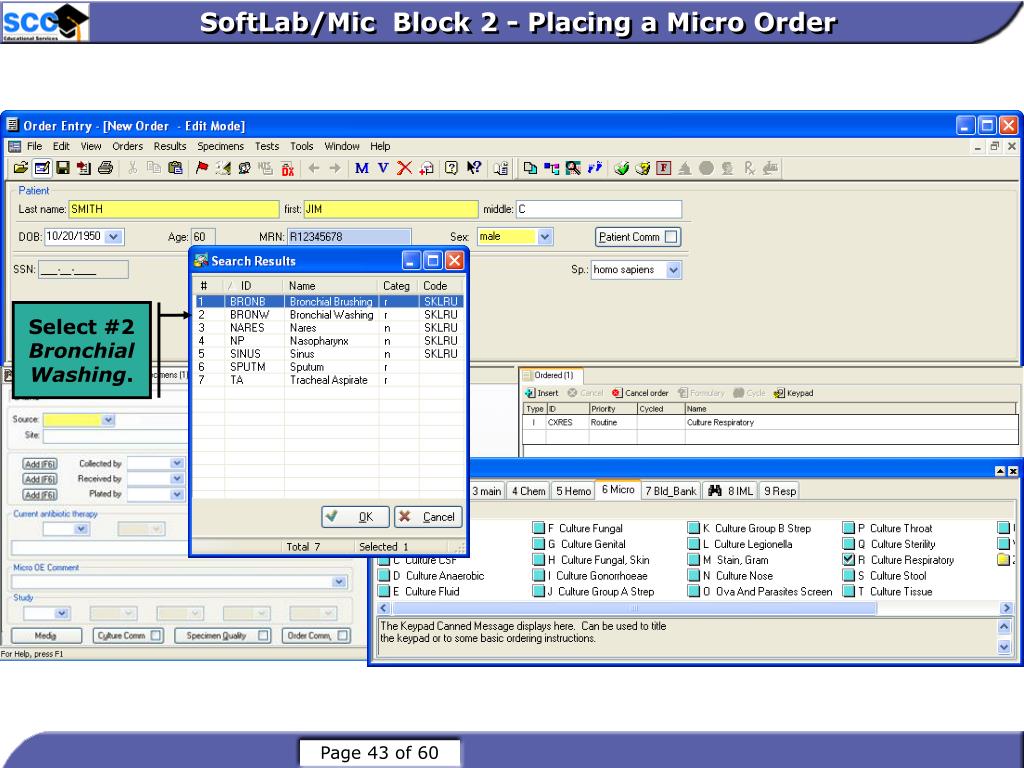Viewport: 1024px width, 768px height.
Task: Open the Sex dropdown
Action: pos(545,236)
